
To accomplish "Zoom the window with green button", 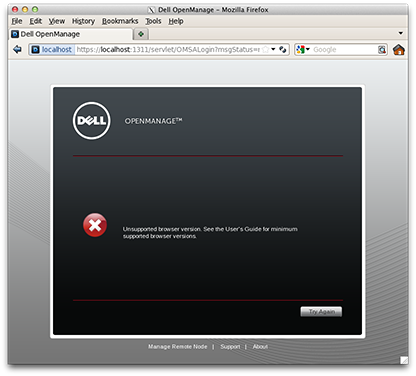I will tap(35, 10).
